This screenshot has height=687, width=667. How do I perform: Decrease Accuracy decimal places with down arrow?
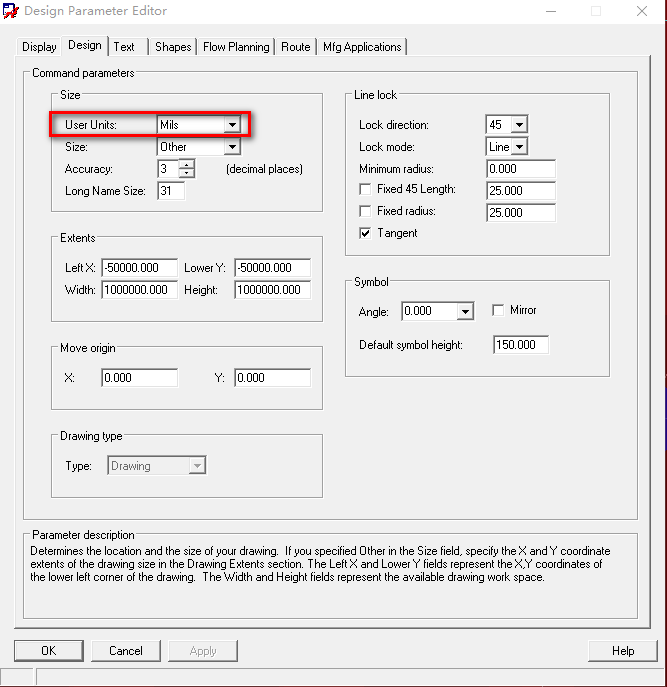point(187,173)
